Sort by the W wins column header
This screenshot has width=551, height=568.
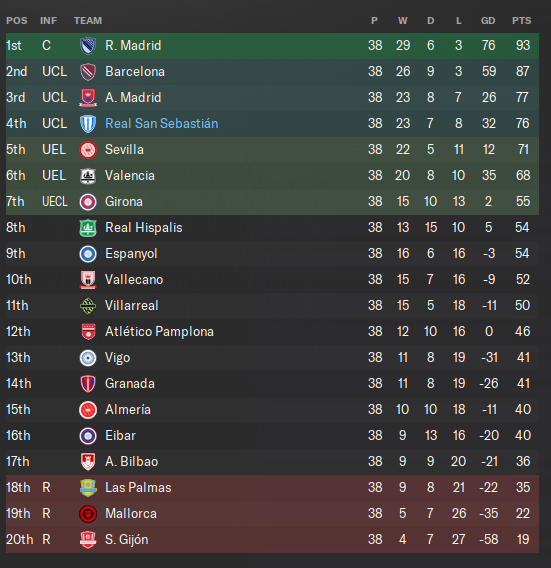(x=403, y=21)
